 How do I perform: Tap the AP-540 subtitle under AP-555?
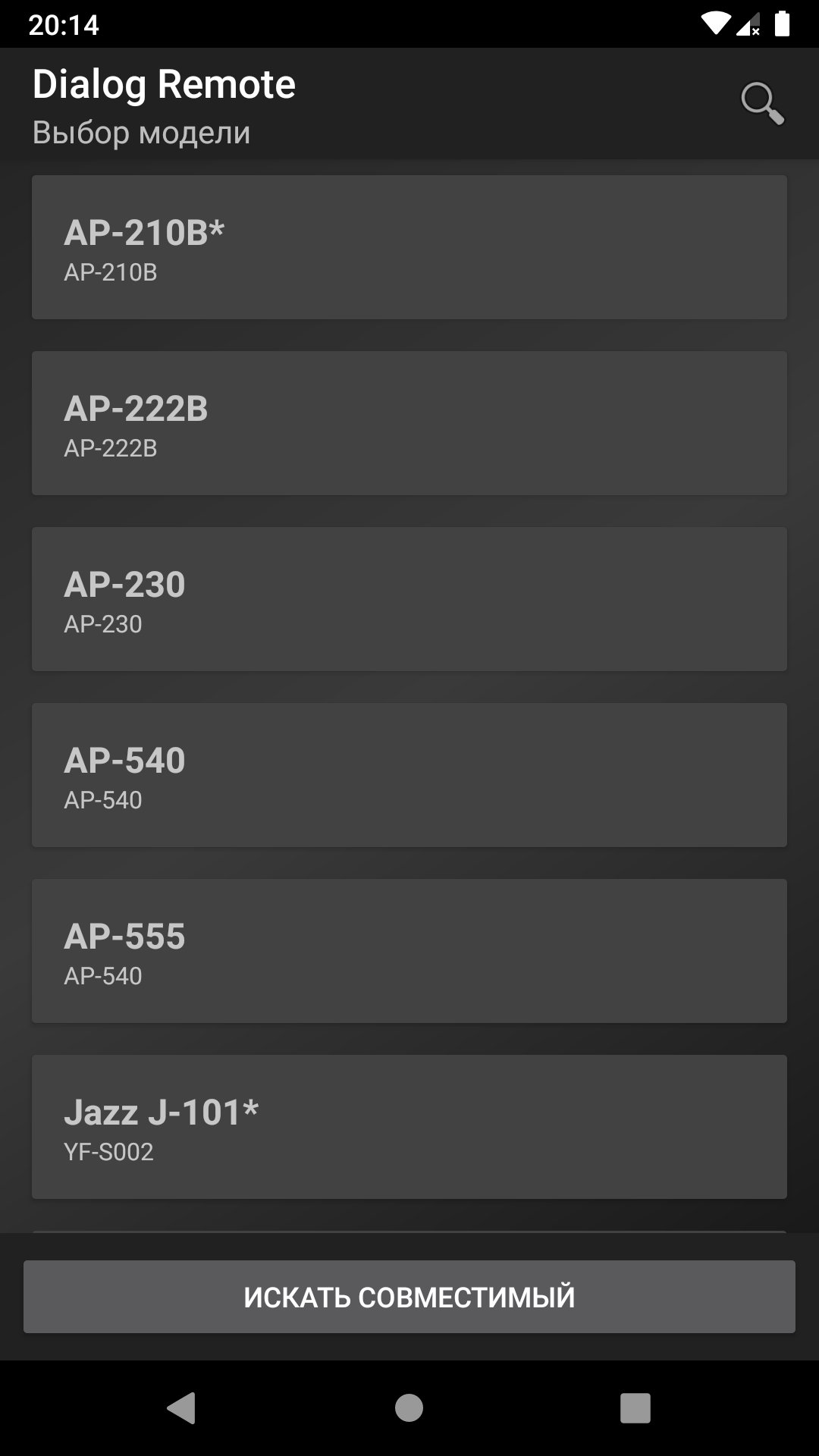[103, 976]
